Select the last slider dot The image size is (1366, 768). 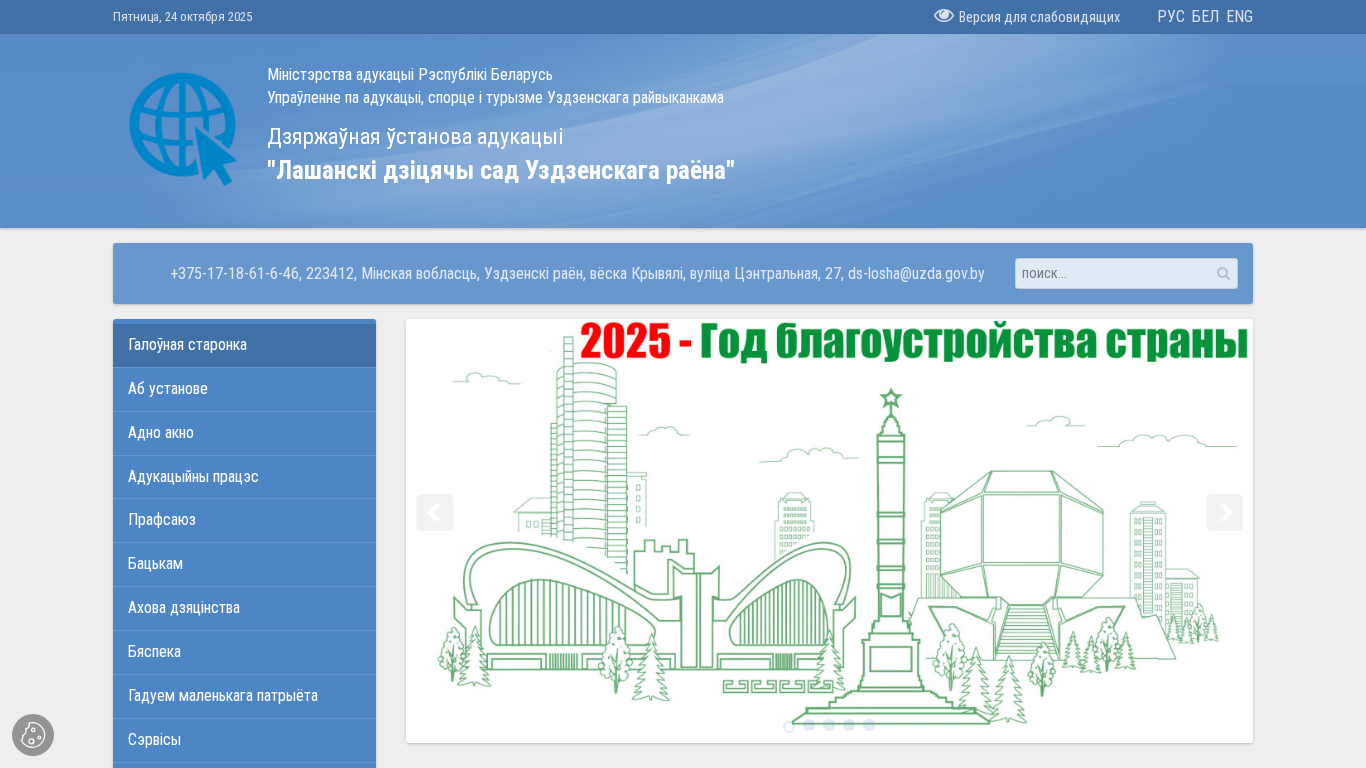869,726
